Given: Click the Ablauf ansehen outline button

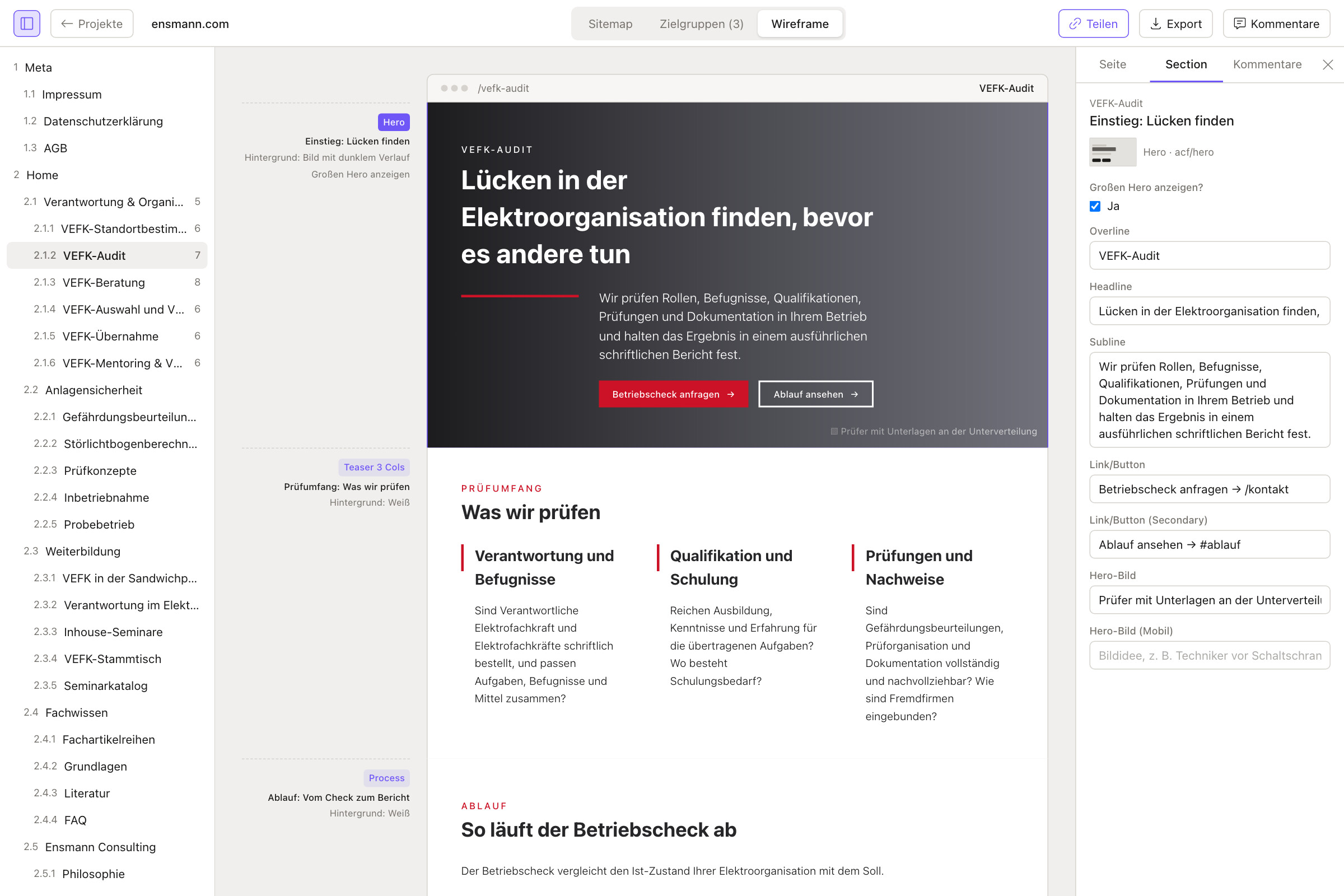Looking at the screenshot, I should pyautogui.click(x=815, y=394).
